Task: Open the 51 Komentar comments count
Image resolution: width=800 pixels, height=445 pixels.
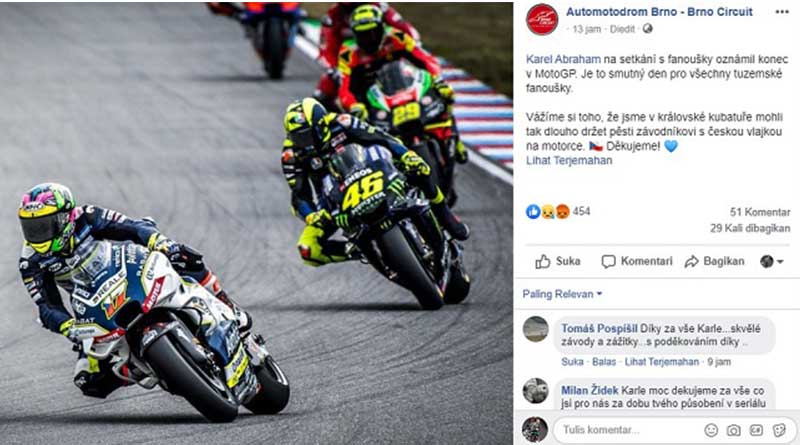Action: [x=760, y=212]
